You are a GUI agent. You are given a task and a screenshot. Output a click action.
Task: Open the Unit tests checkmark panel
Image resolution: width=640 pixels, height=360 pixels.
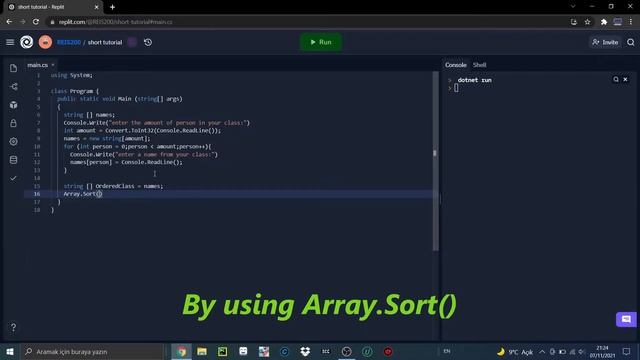(x=13, y=178)
